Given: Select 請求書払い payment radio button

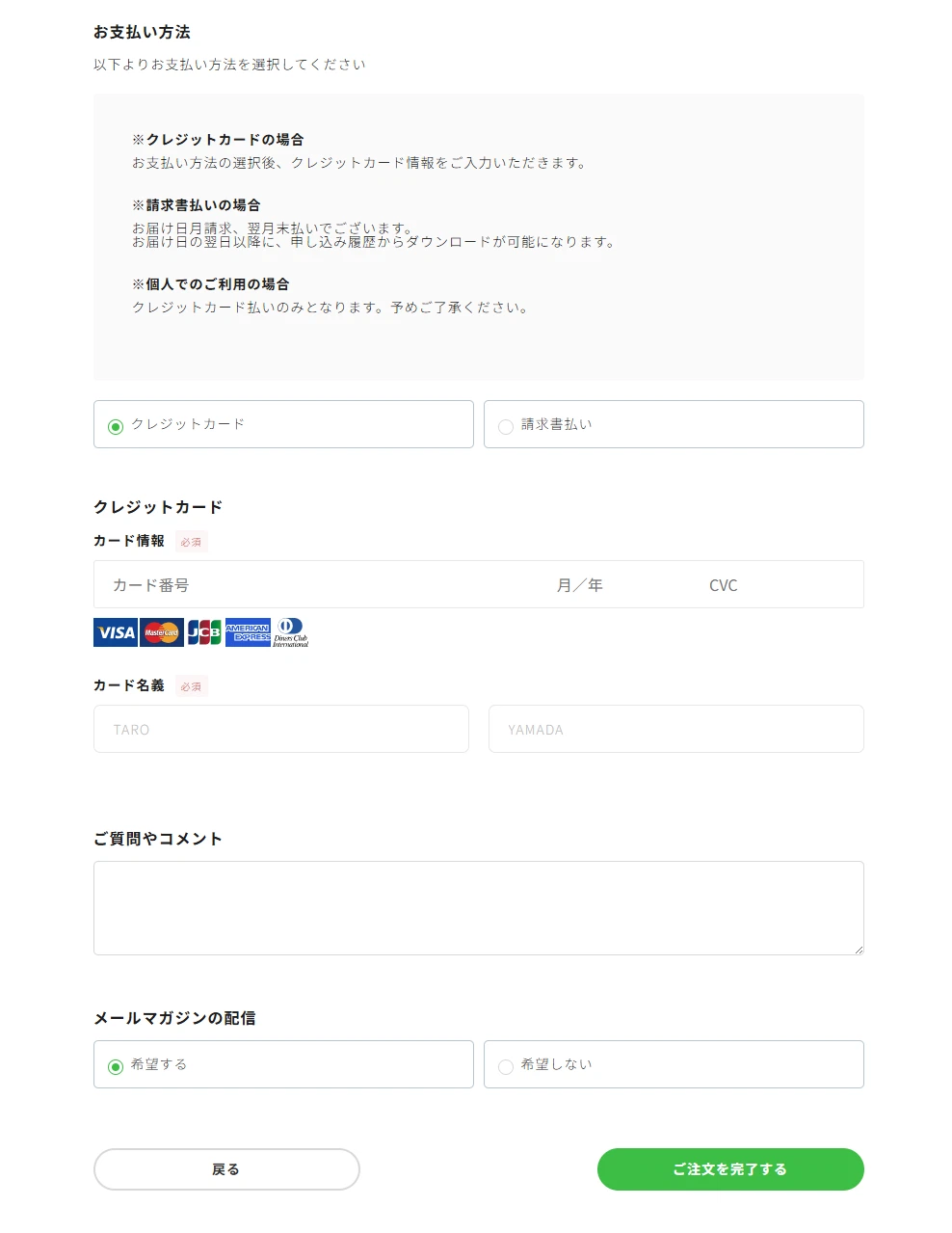Looking at the screenshot, I should pyautogui.click(x=506, y=426).
